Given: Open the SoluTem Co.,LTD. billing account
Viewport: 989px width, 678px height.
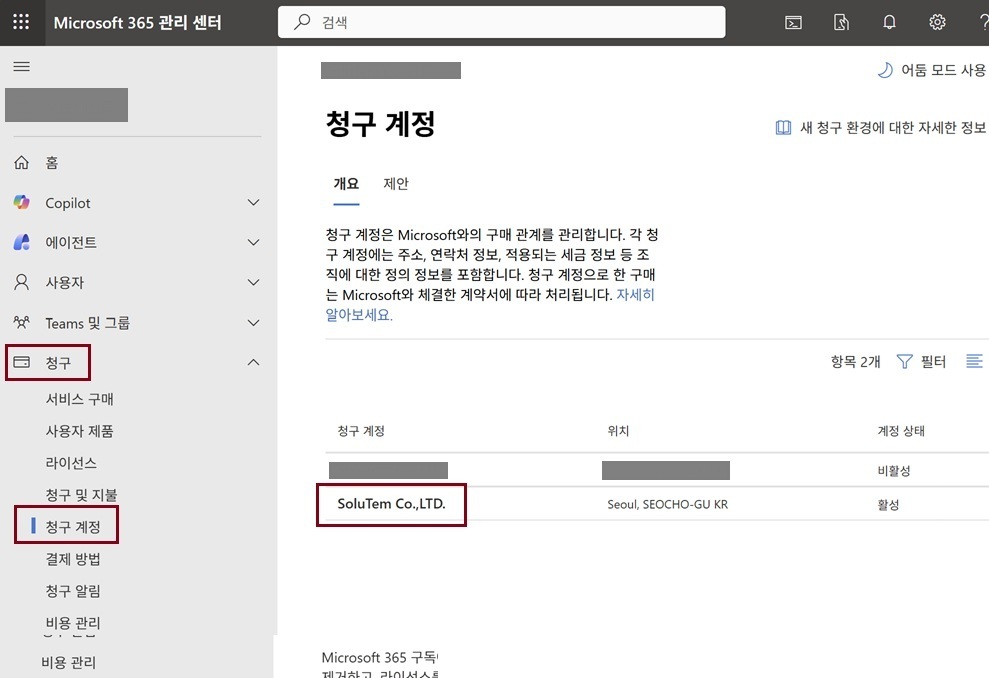Looking at the screenshot, I should pos(392,504).
